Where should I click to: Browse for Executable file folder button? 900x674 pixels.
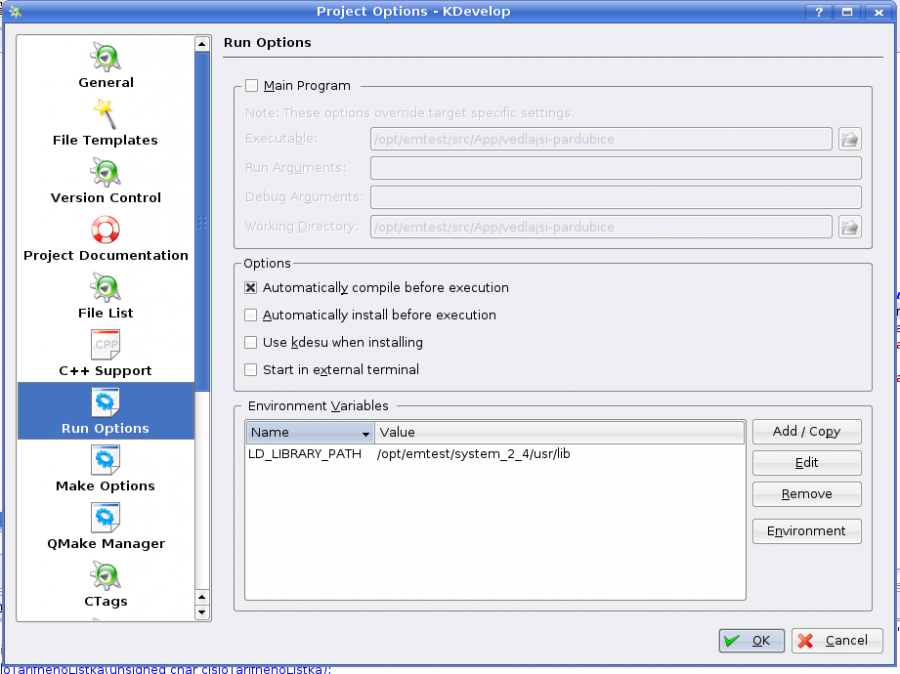pyautogui.click(x=849, y=139)
